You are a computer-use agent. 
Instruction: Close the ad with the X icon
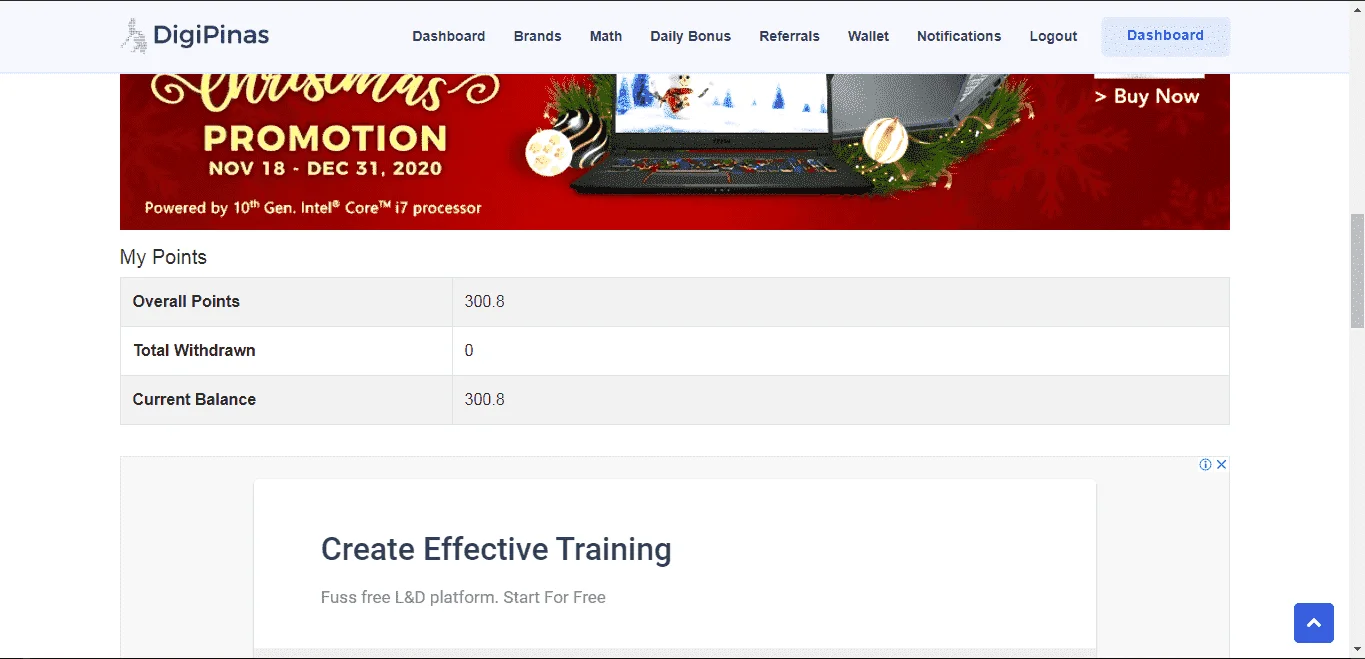1221,465
